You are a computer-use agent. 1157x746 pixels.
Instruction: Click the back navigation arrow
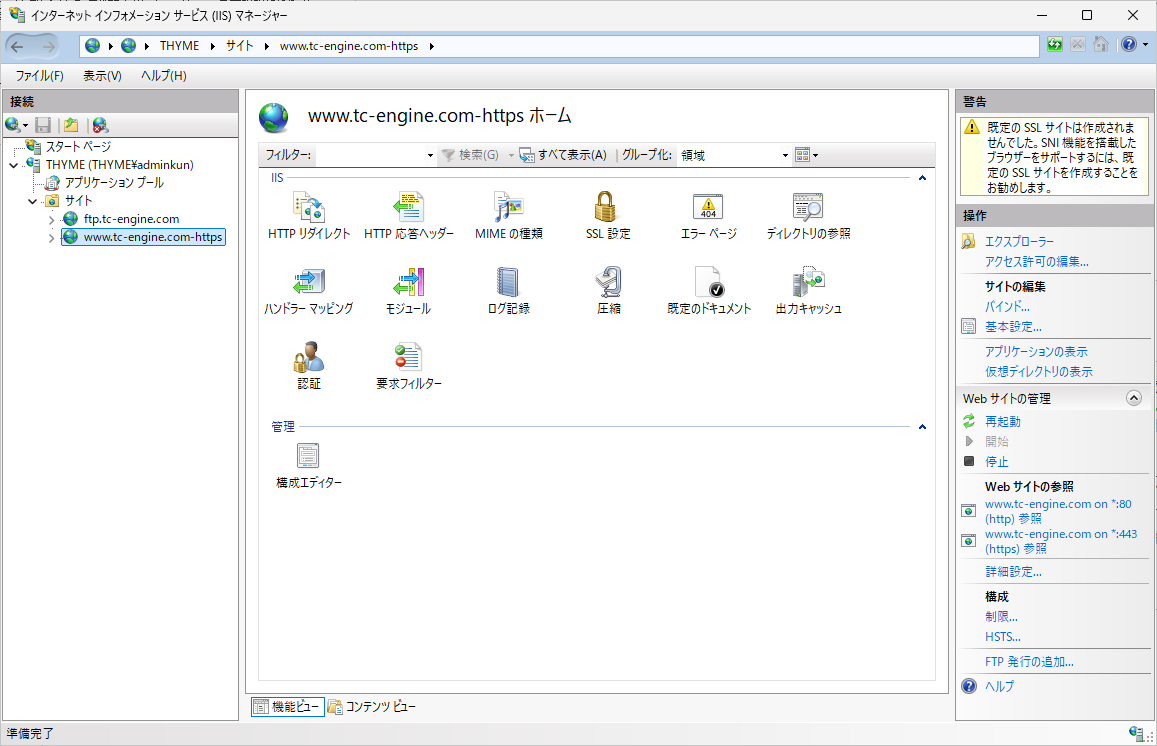coord(18,46)
